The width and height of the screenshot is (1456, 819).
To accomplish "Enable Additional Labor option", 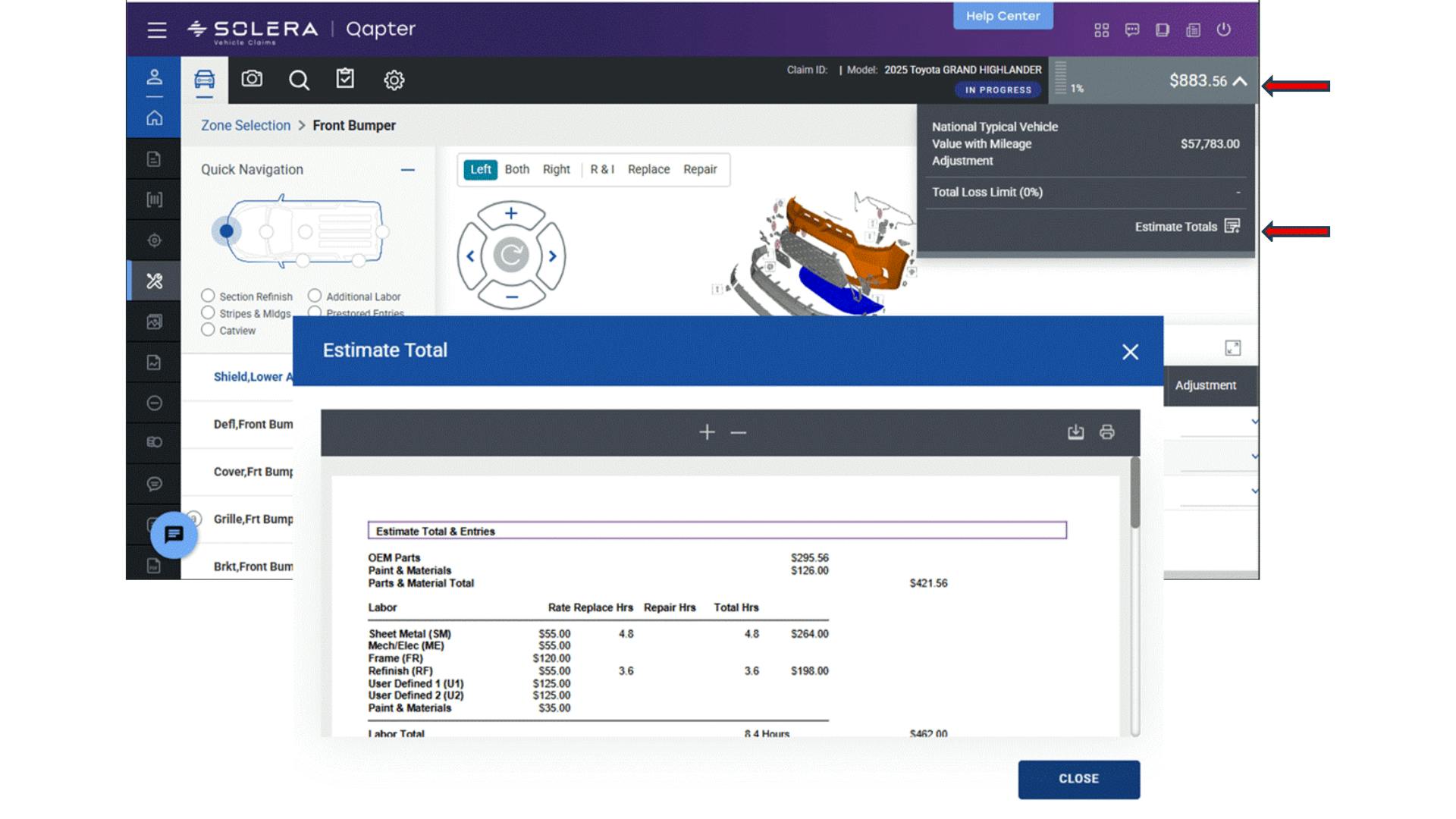I will 315,296.
